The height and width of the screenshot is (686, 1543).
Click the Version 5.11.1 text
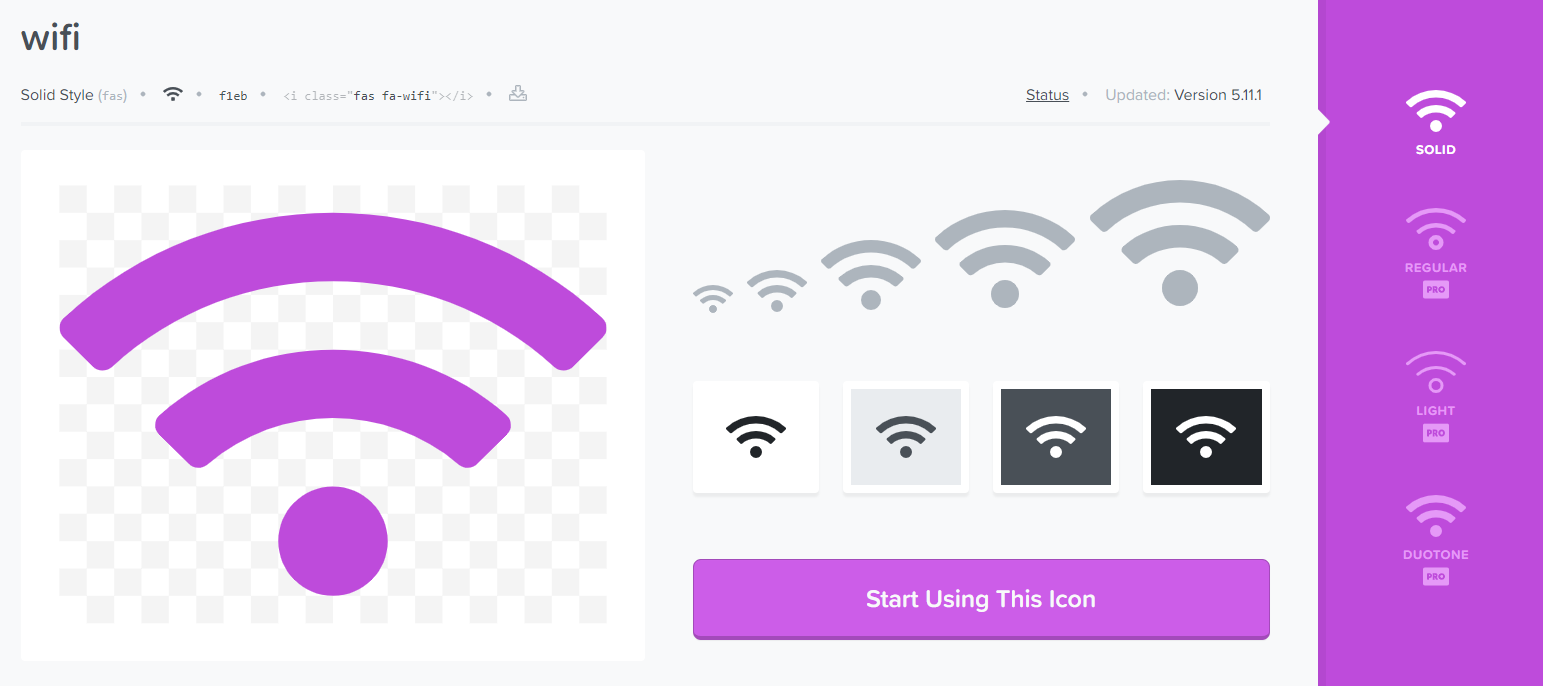coord(1218,95)
